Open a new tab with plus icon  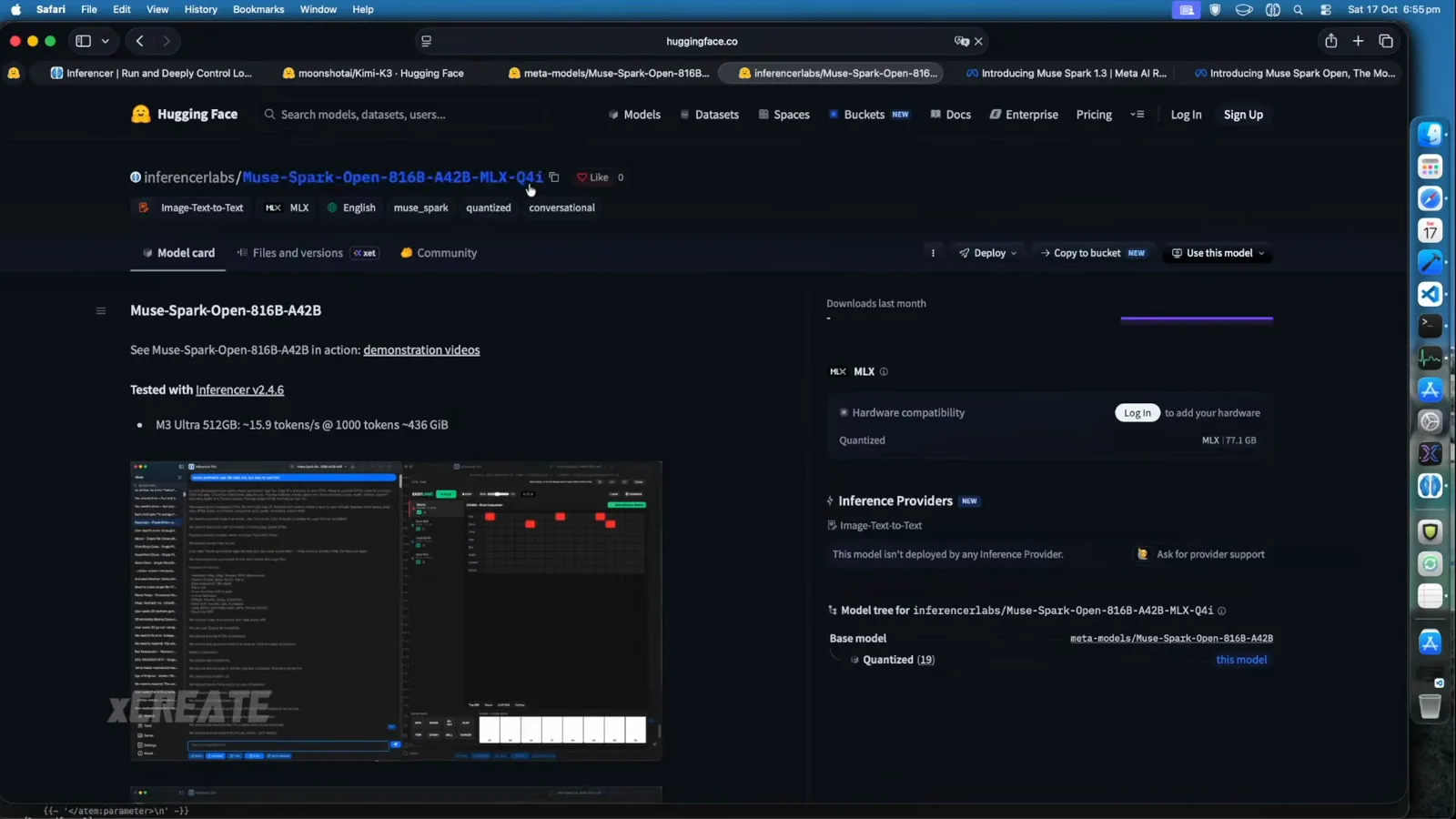click(x=1358, y=41)
